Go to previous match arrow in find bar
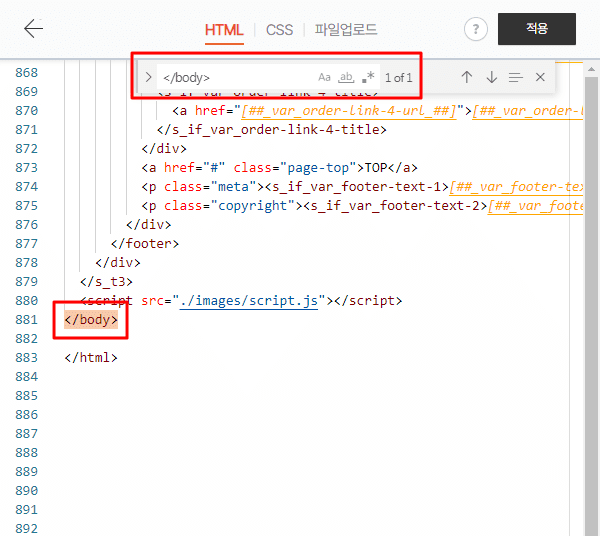600x536 pixels. point(466,77)
